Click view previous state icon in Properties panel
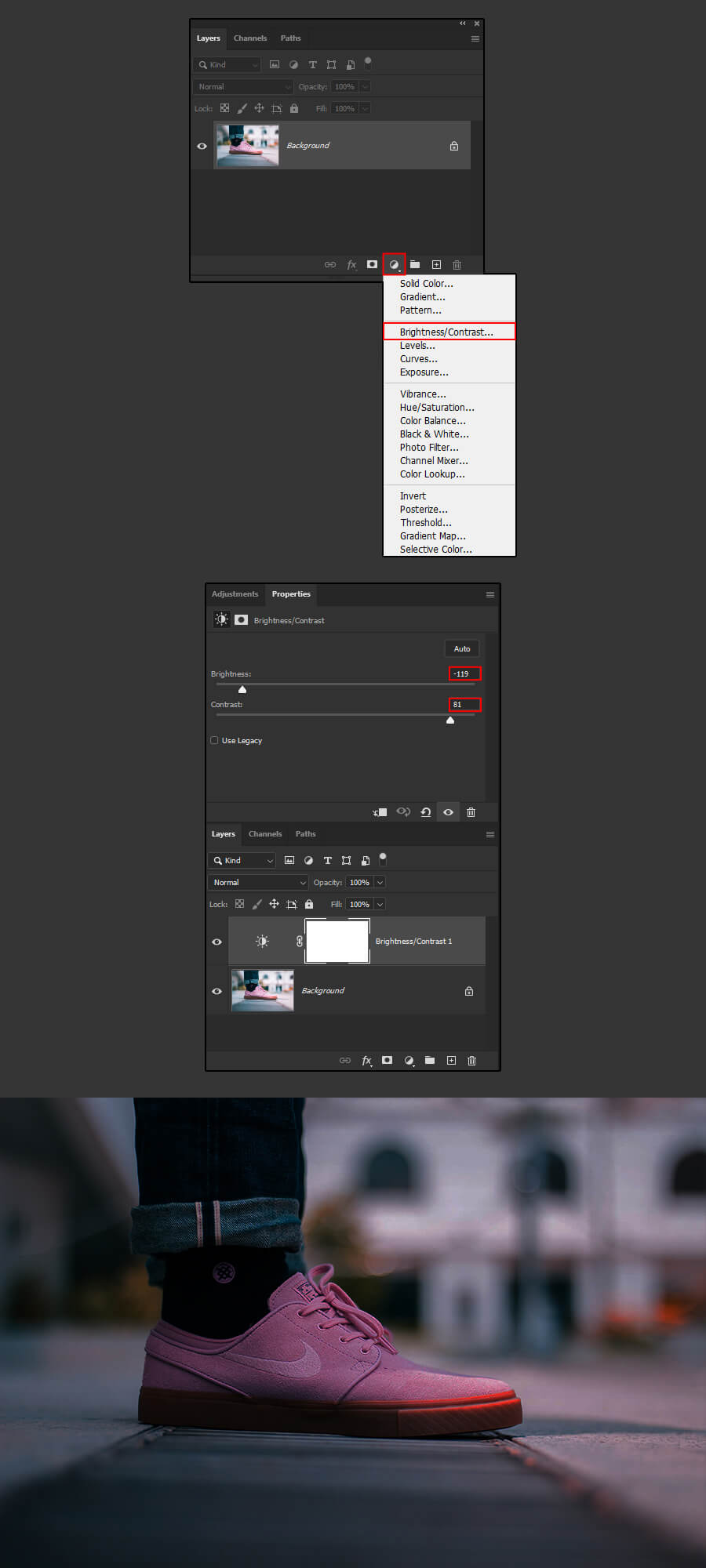The width and height of the screenshot is (706, 1568). click(x=403, y=812)
